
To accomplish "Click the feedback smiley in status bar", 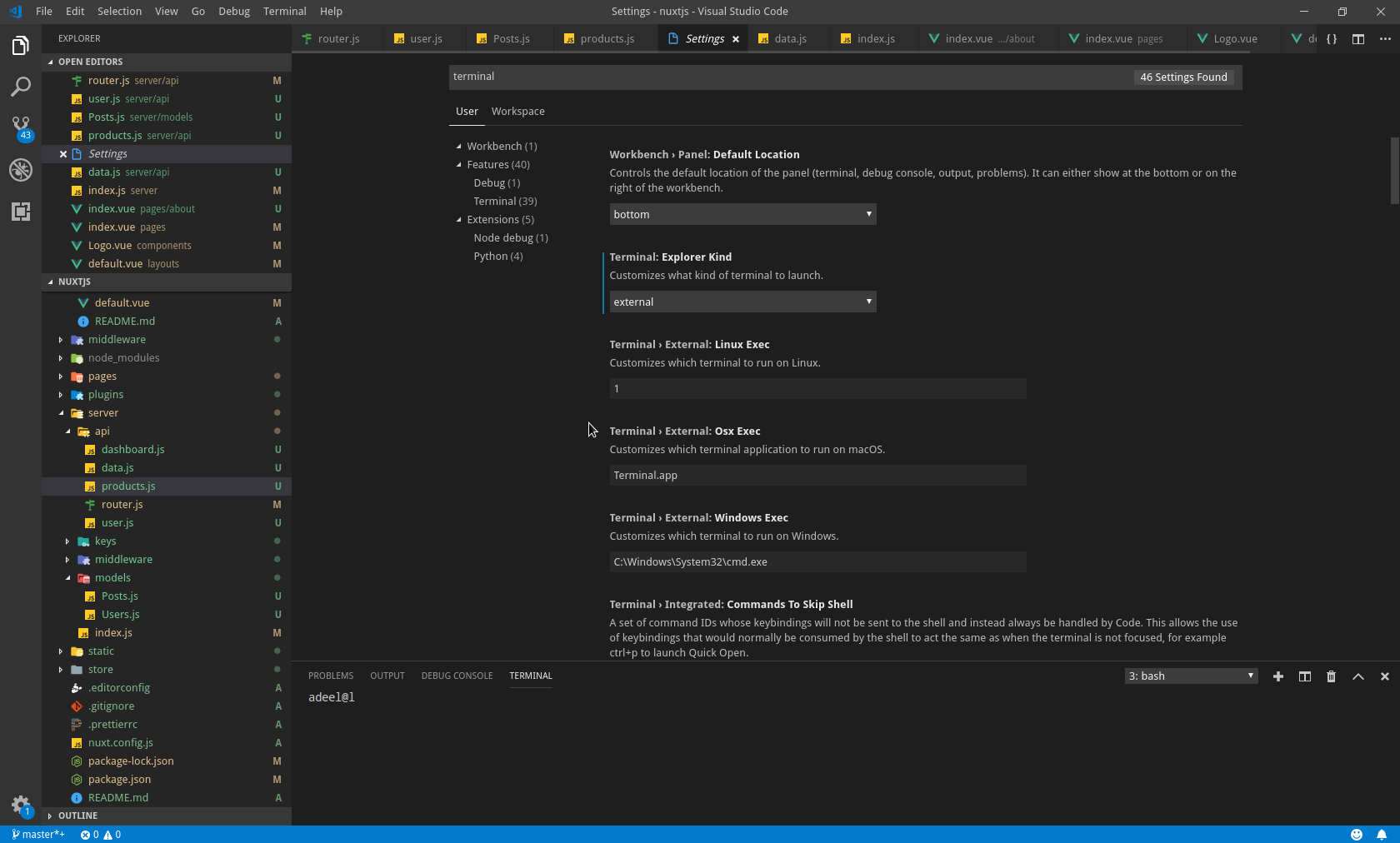I will (x=1357, y=835).
